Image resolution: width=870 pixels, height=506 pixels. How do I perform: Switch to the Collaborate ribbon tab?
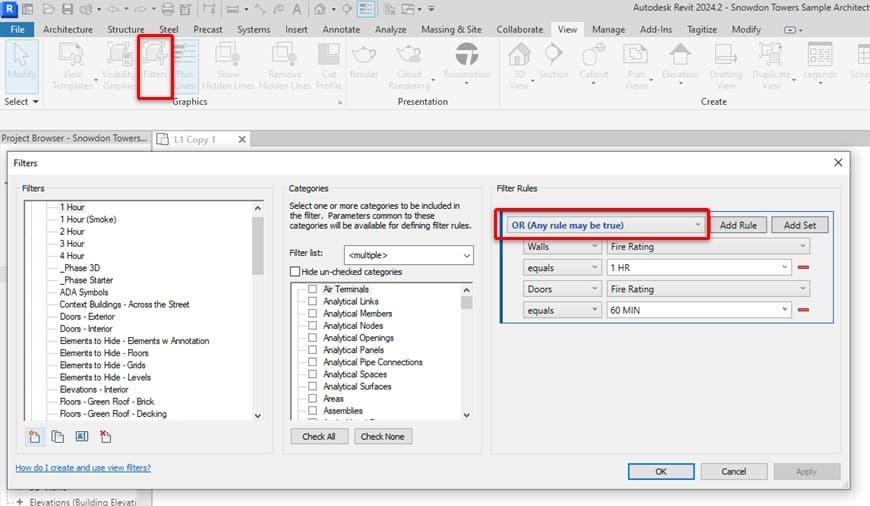(x=519, y=29)
